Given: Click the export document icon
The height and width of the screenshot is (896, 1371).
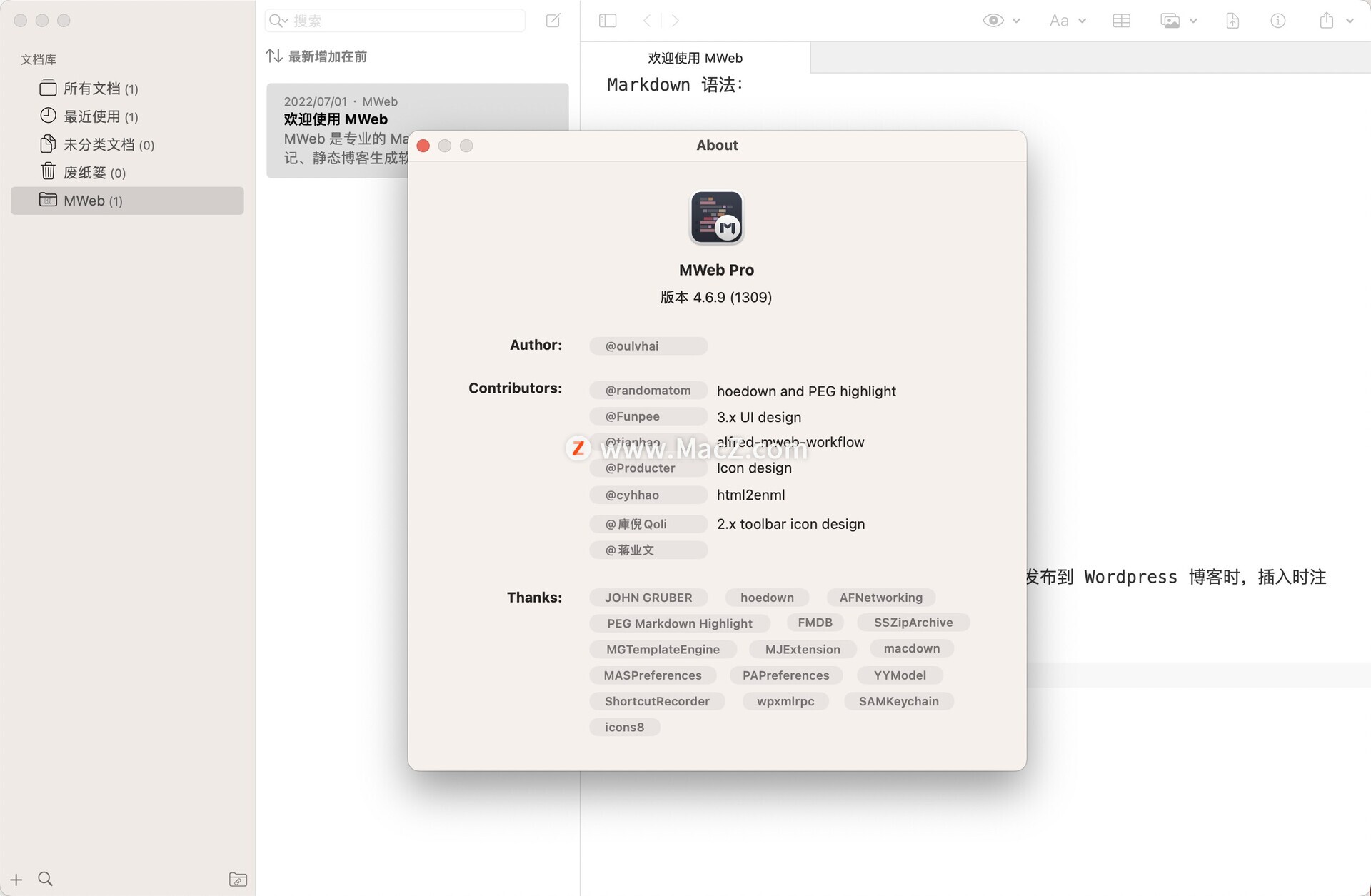Looking at the screenshot, I should point(1232,21).
